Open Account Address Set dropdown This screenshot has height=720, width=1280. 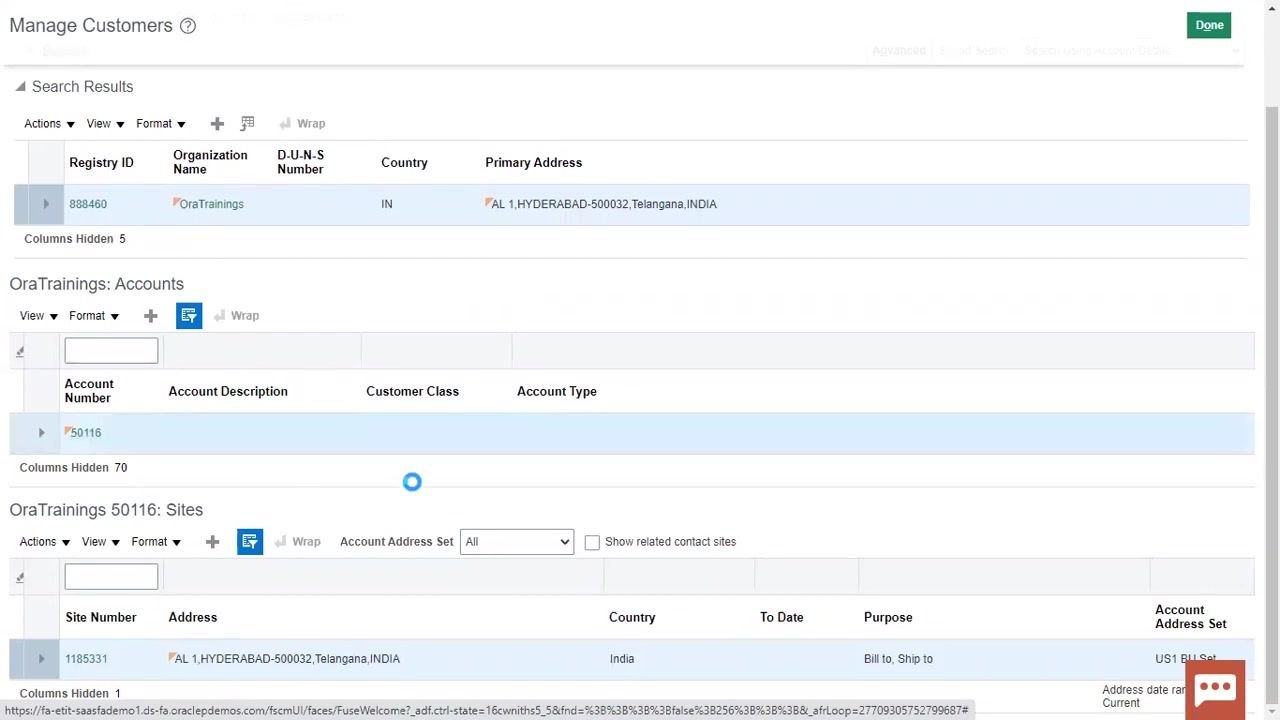pyautogui.click(x=516, y=542)
